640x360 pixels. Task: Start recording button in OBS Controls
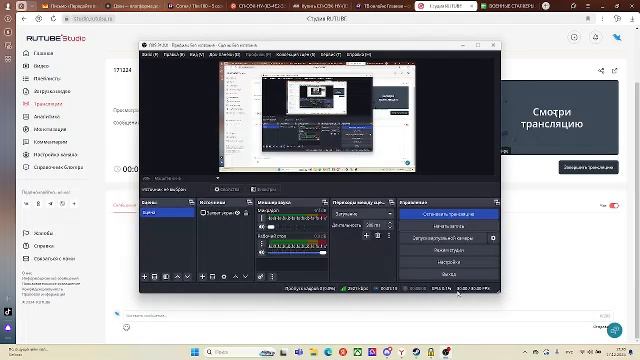pos(449,226)
